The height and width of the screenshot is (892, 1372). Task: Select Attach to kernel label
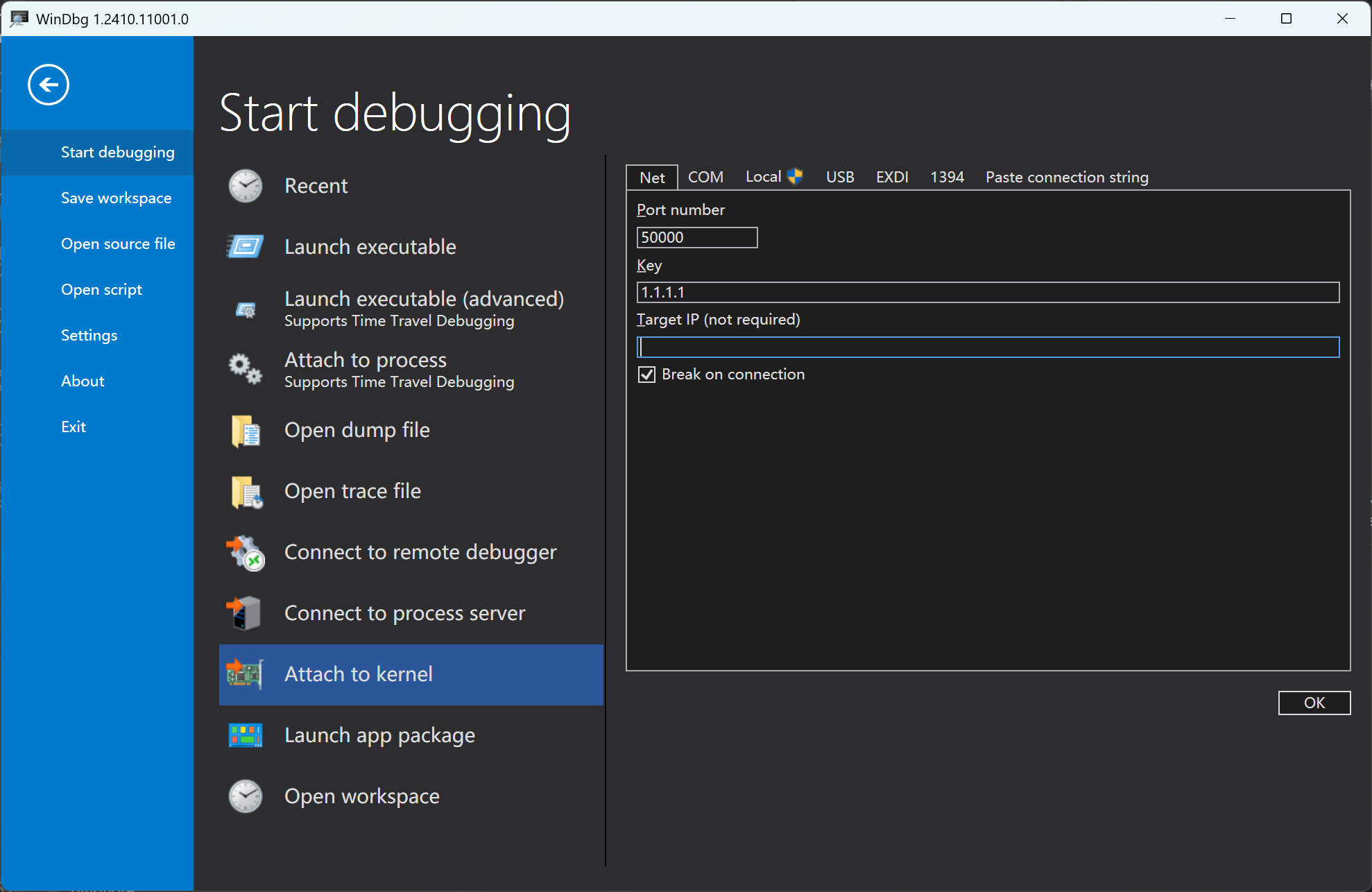[359, 674]
